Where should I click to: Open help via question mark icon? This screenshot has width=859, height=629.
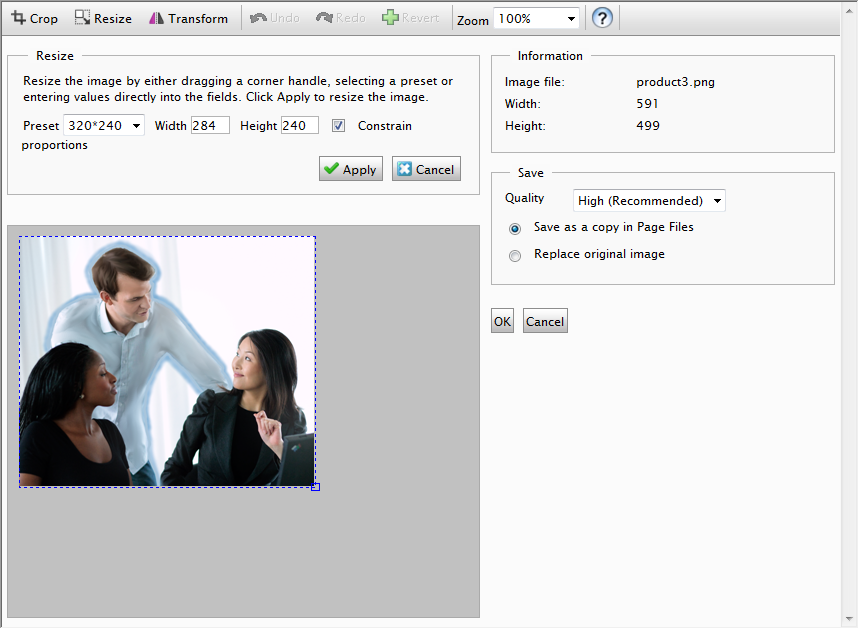click(602, 18)
